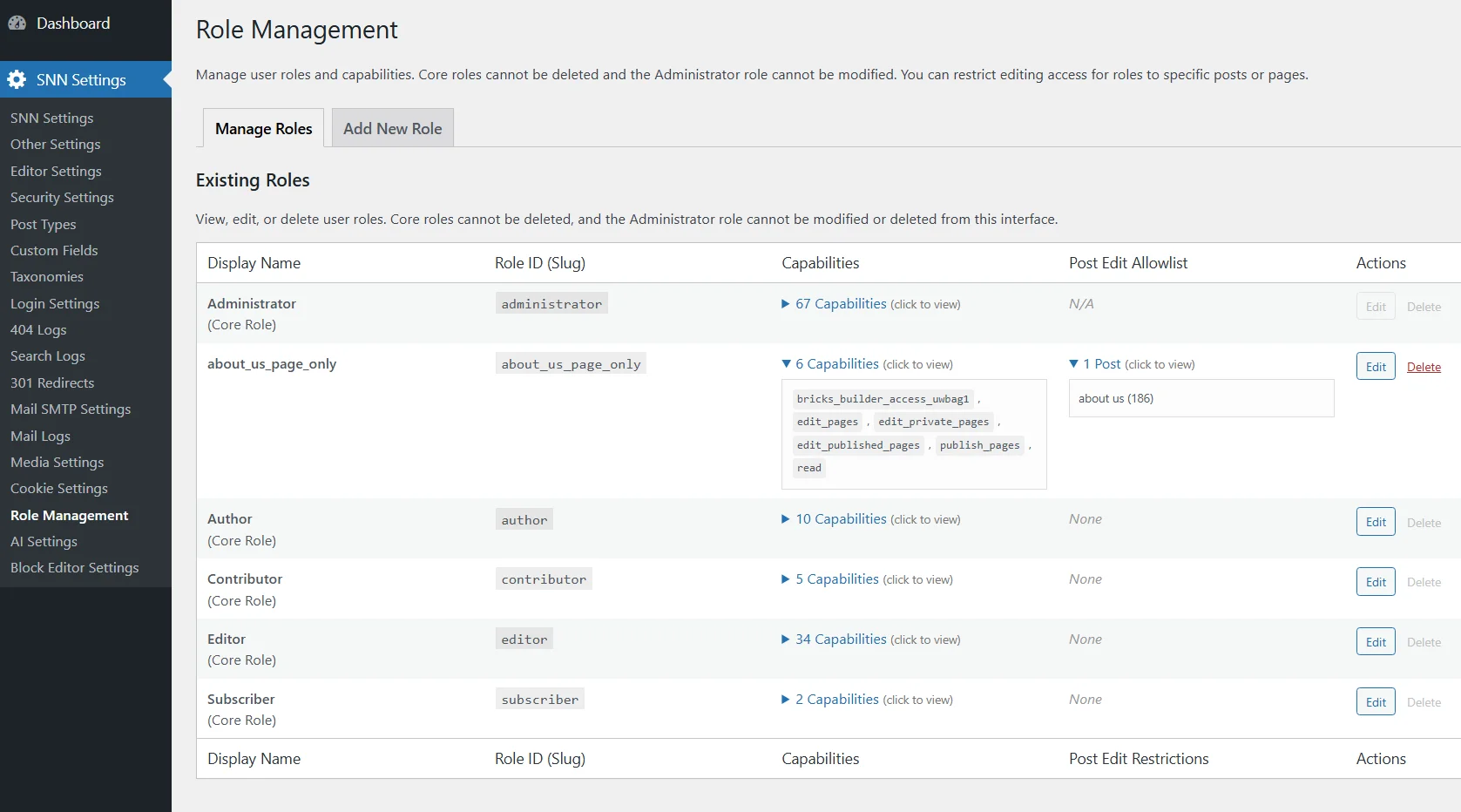The height and width of the screenshot is (812, 1461).
Task: Delete the about_us_page_only role
Action: pyautogui.click(x=1424, y=367)
